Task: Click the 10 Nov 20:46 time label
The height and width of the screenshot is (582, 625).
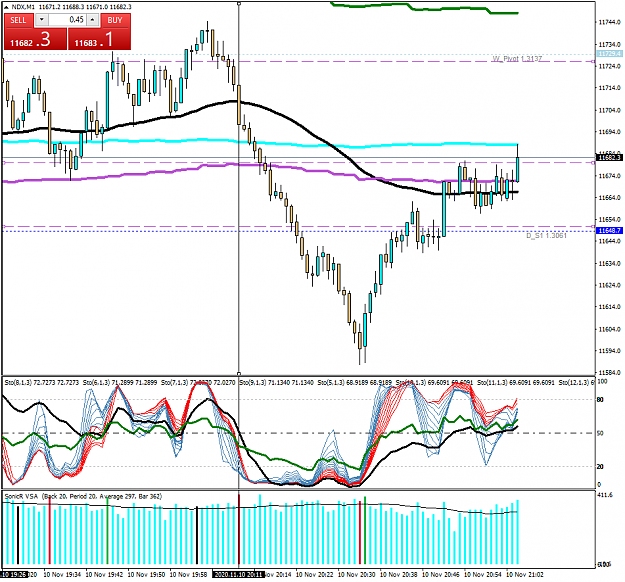Action: pos(440,574)
